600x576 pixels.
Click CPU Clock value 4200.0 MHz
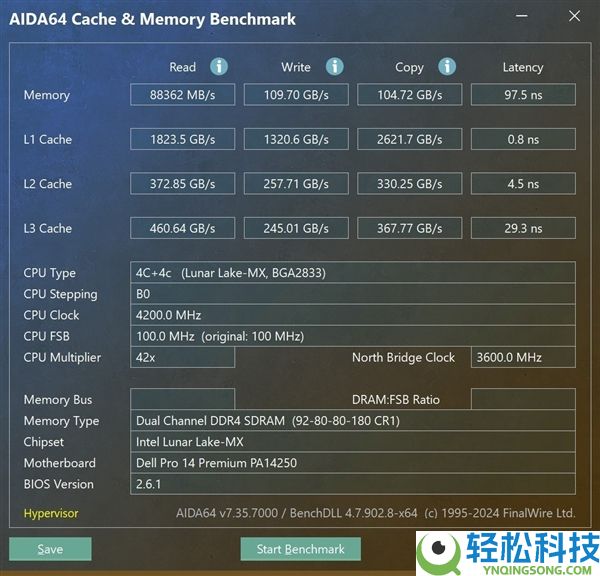tap(353, 315)
